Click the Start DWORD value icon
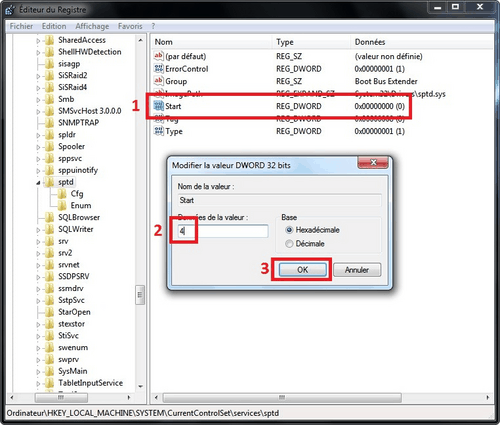Image resolution: width=500 pixels, height=425 pixels. tap(158, 106)
